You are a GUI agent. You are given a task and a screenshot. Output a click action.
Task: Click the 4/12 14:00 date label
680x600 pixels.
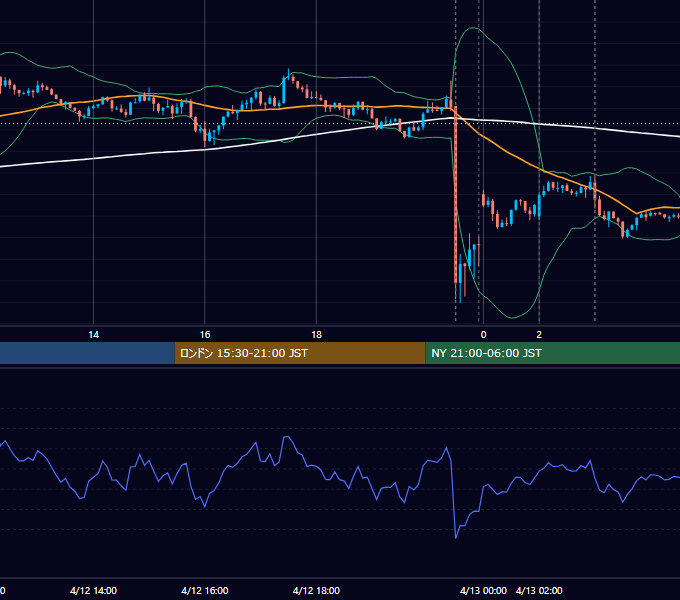93,590
